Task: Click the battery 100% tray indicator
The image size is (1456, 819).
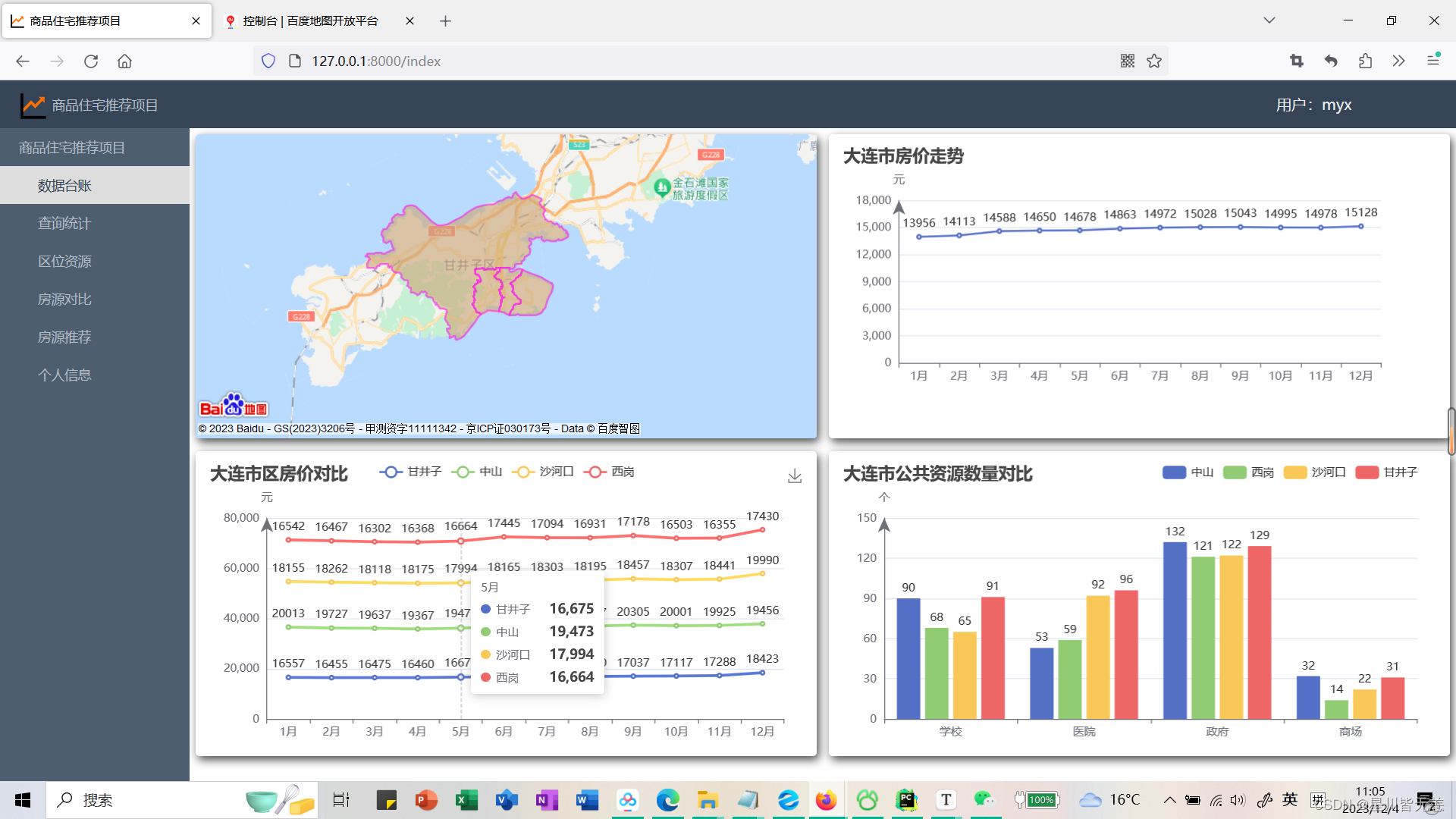Action: click(x=1037, y=800)
